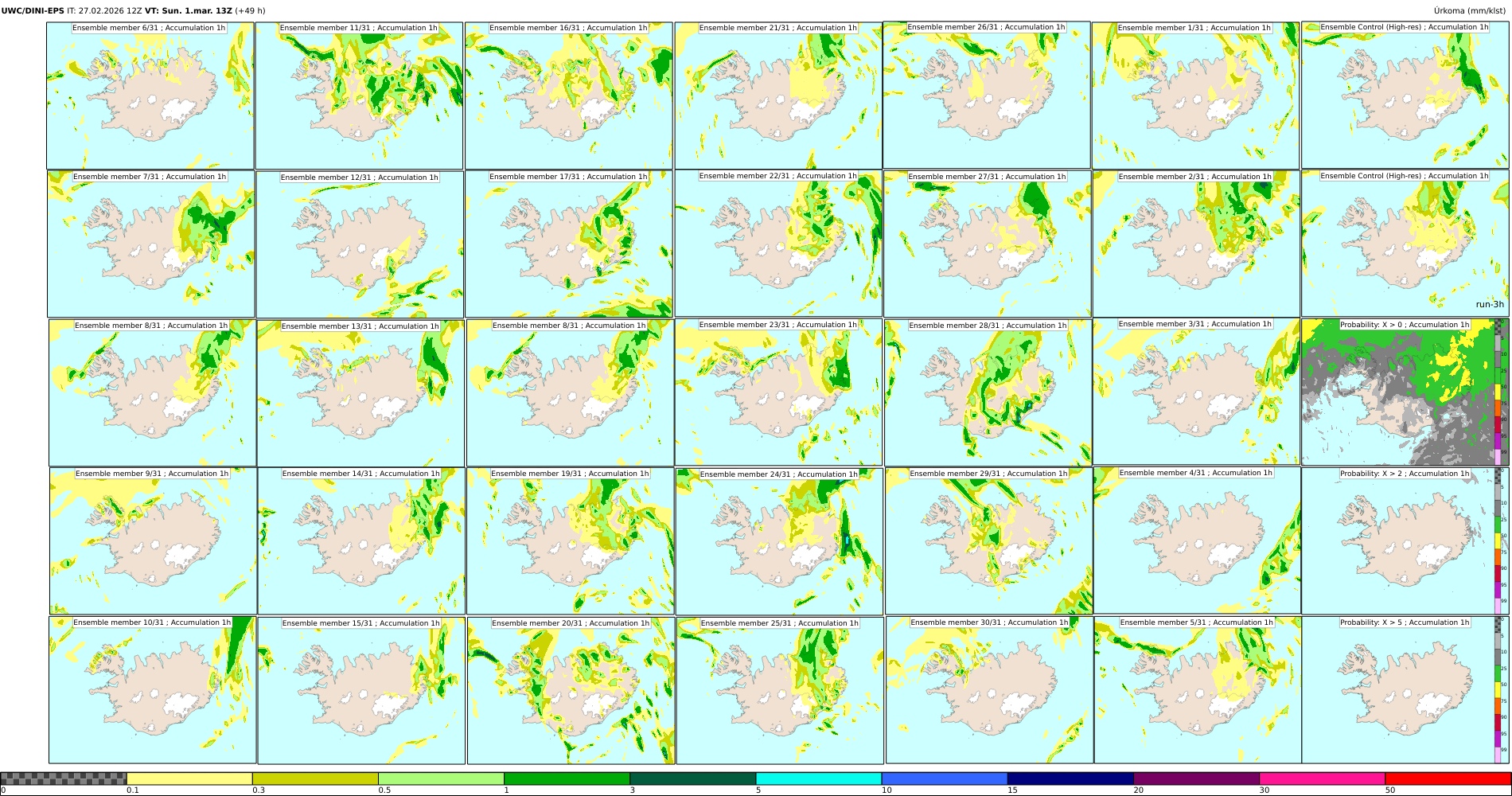The image size is (1512, 796).
Task: Click the 'Úrkoma (mm/klst)' unit label
Action: (x=1468, y=11)
